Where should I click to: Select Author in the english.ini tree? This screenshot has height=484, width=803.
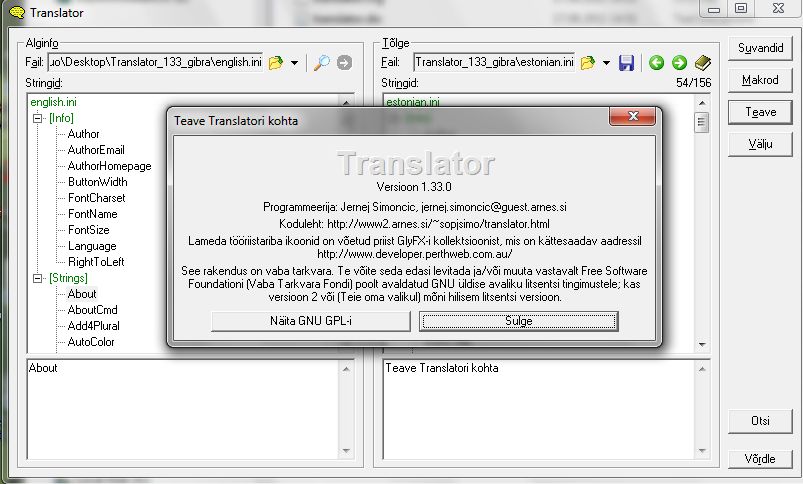click(x=83, y=134)
